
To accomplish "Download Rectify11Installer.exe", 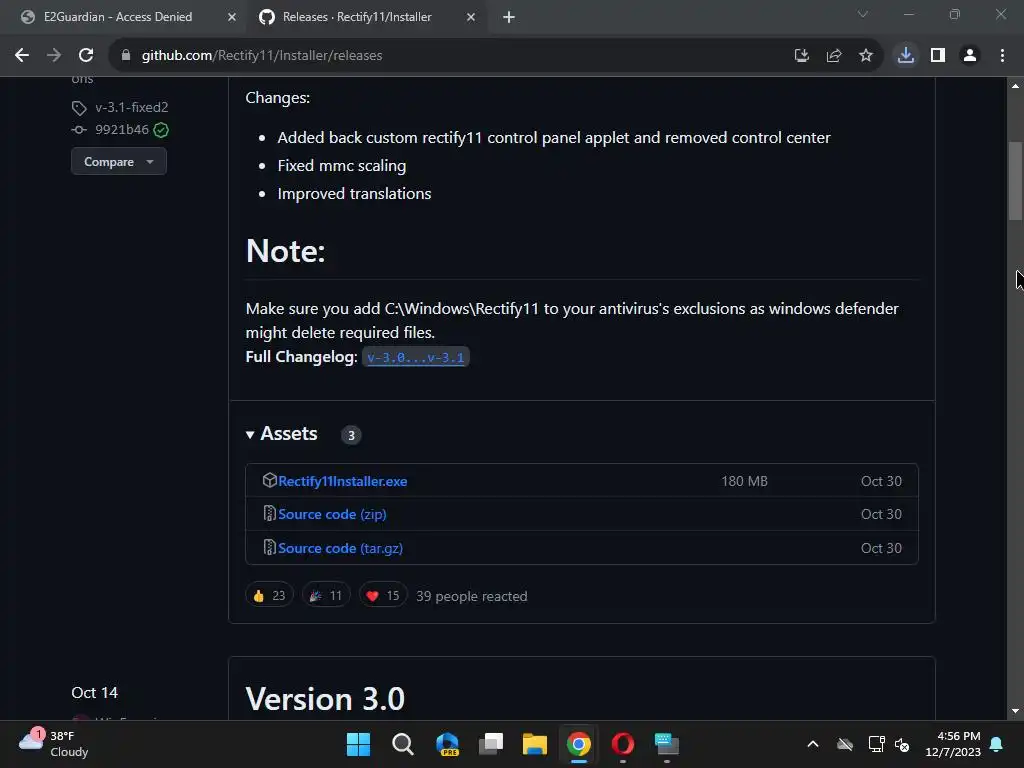I will click(342, 481).
